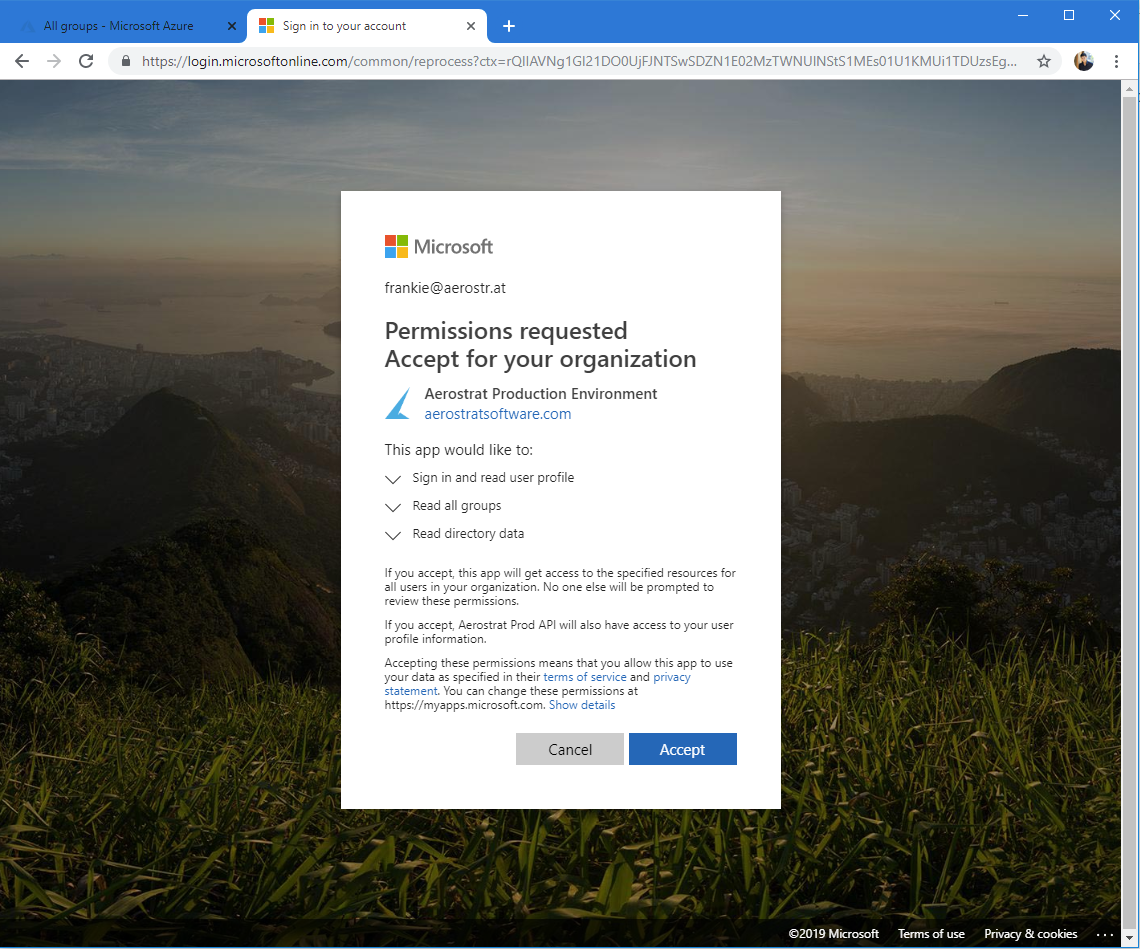Viewport: 1140px width, 949px height.
Task: Open Terms of use in the footer
Action: 931,934
